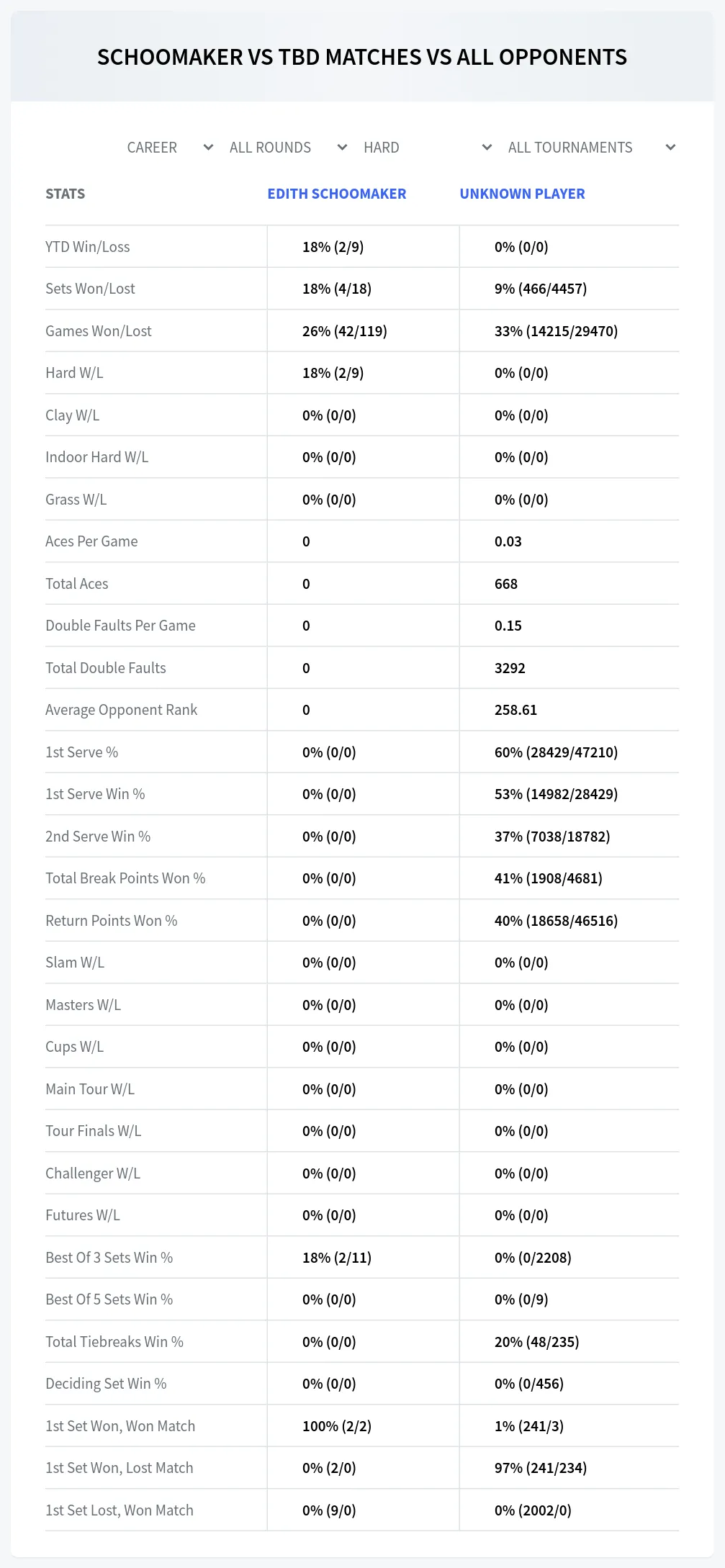This screenshot has height=1568, width=725.
Task: Click the Best Of 3 Sets Win % label
Action: coord(109,1258)
